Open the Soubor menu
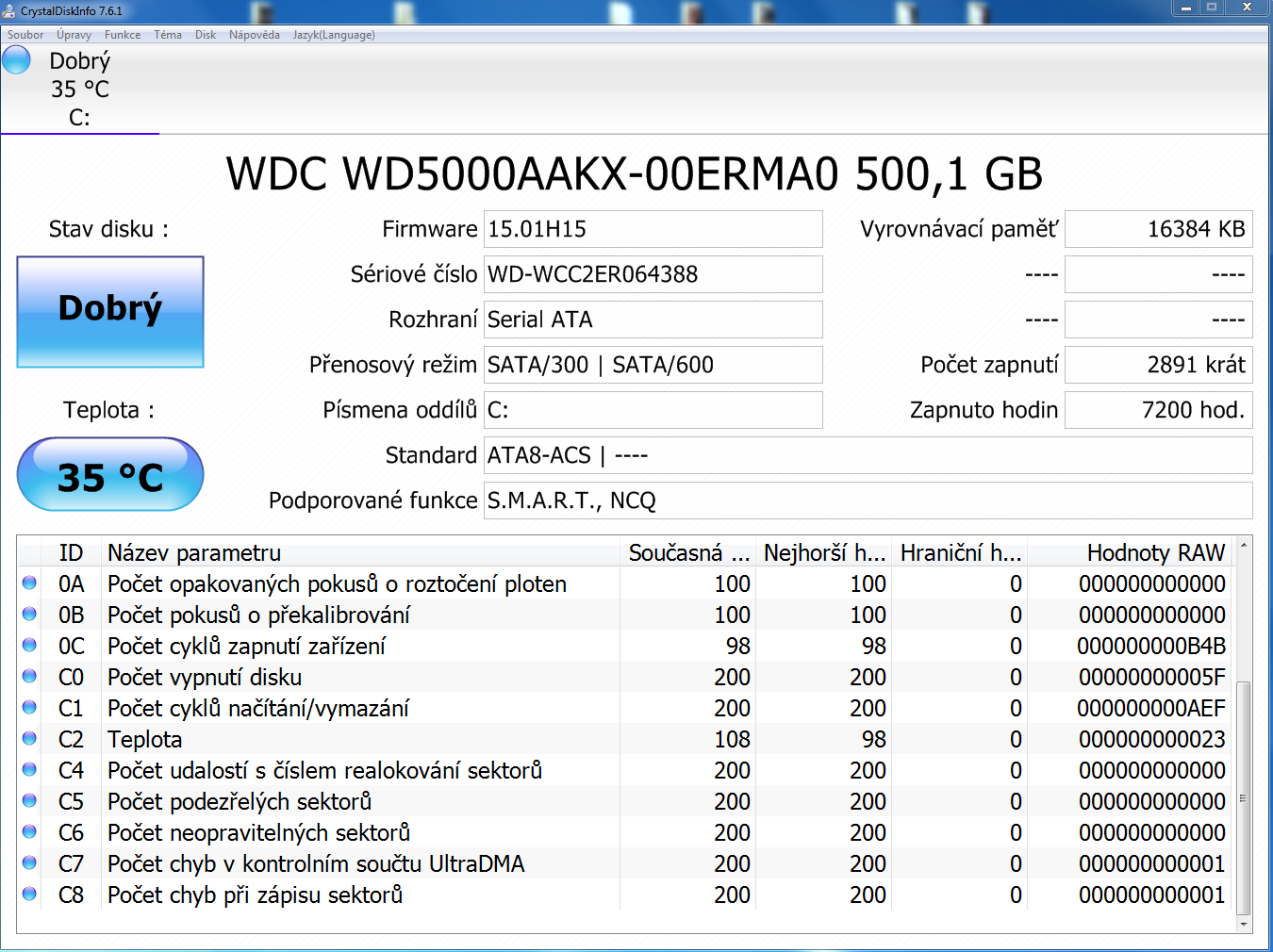Screen dimensions: 1273x952 (x=25, y=35)
